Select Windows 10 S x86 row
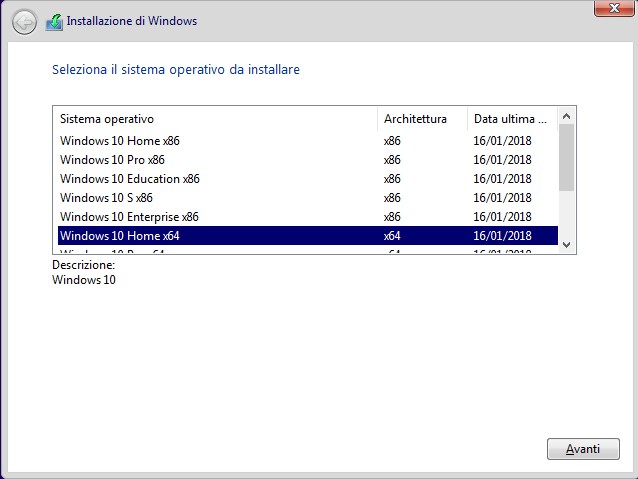638x479 pixels. tap(308, 198)
